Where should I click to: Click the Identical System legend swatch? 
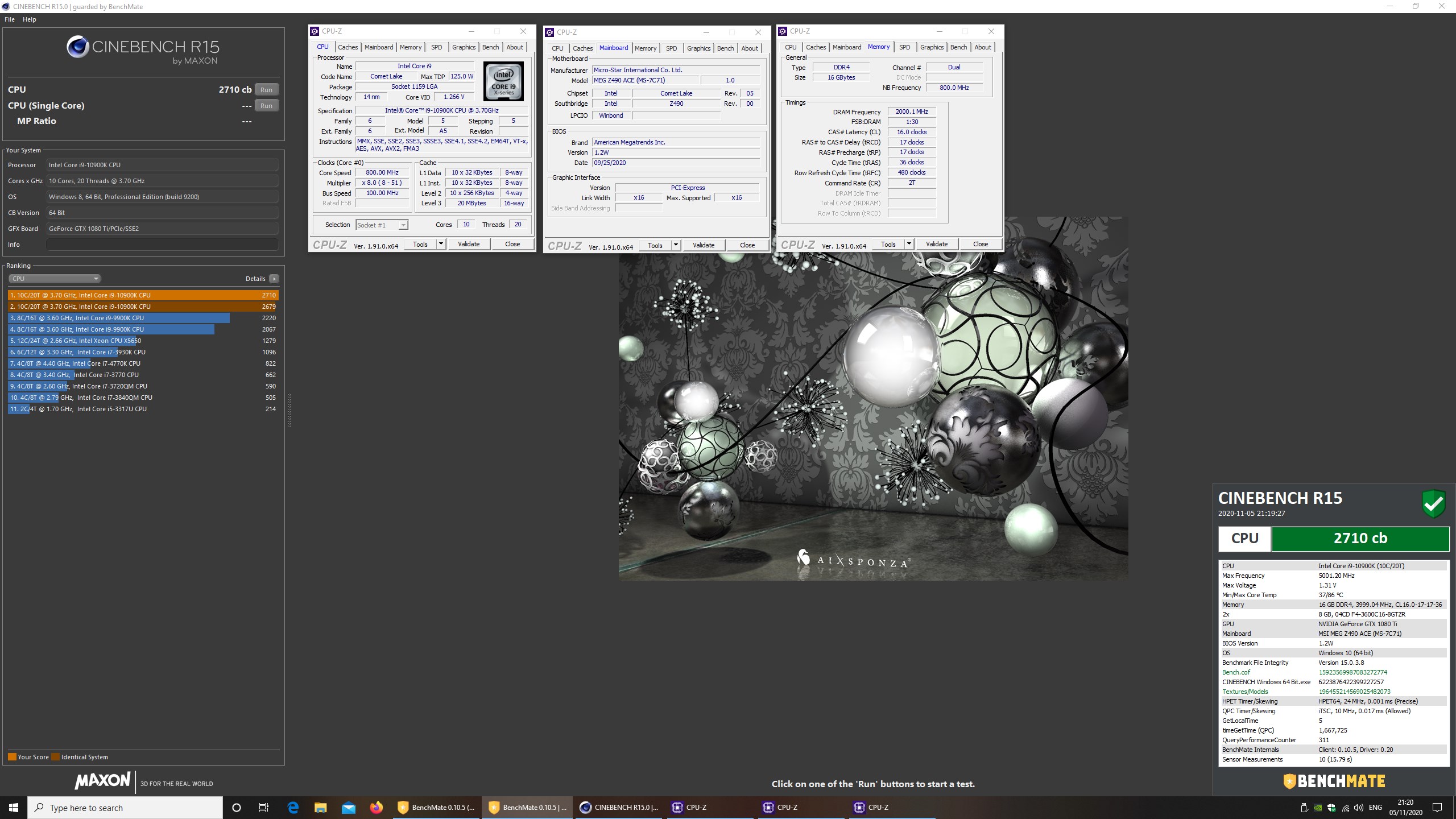(55, 757)
